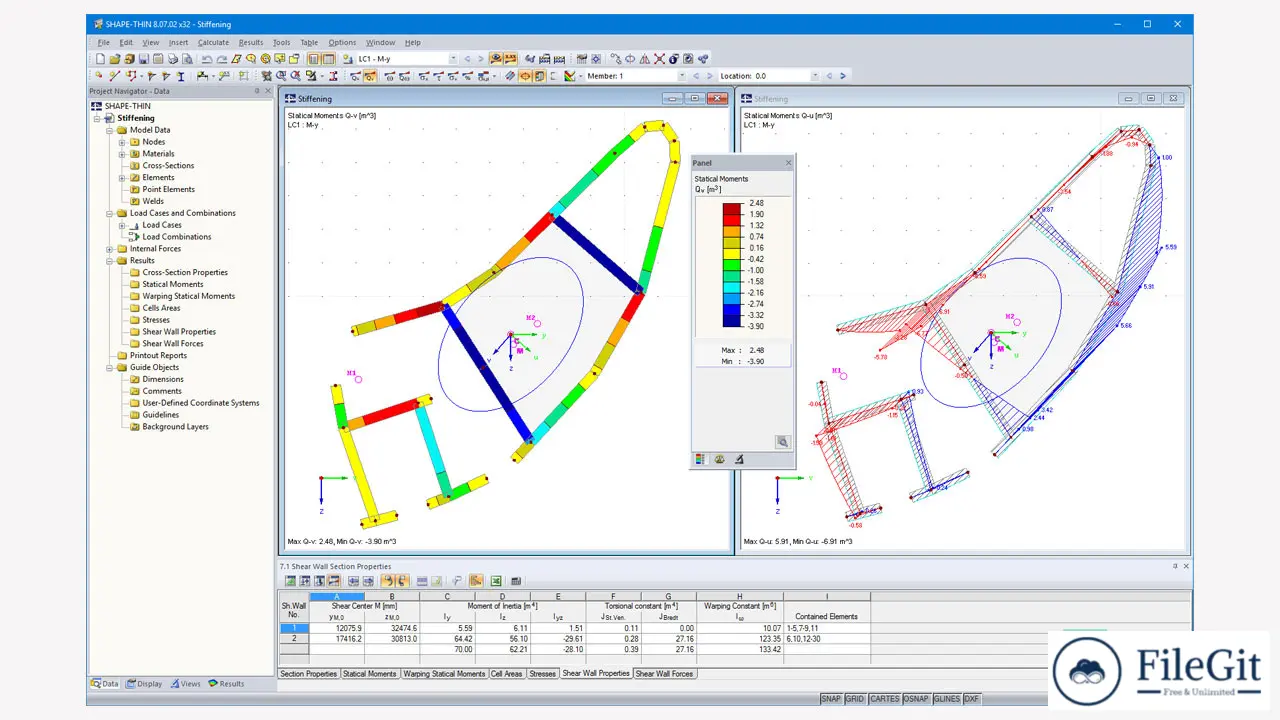Toggle the CARTES status bar button

point(885,699)
